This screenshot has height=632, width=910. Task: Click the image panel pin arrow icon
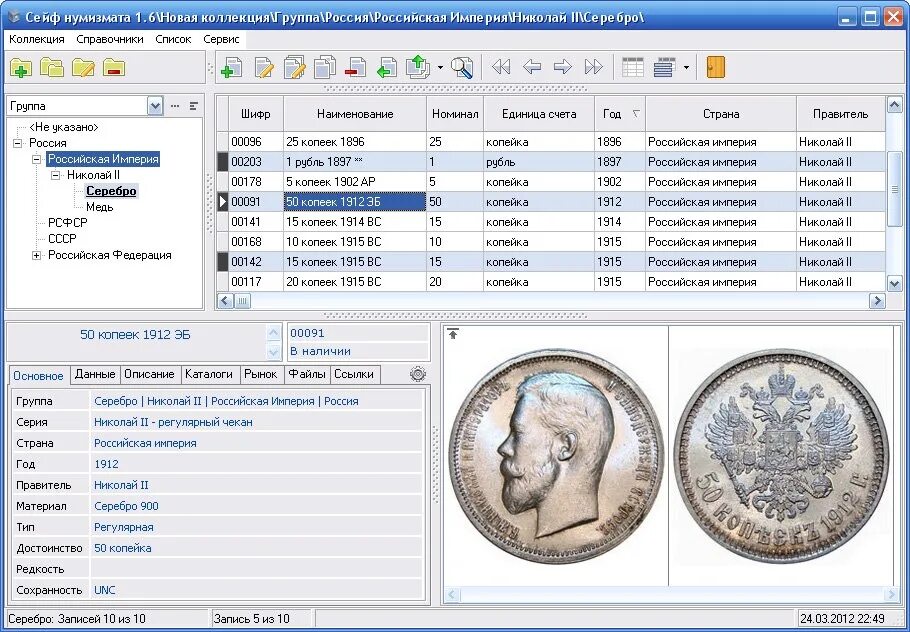[453, 334]
